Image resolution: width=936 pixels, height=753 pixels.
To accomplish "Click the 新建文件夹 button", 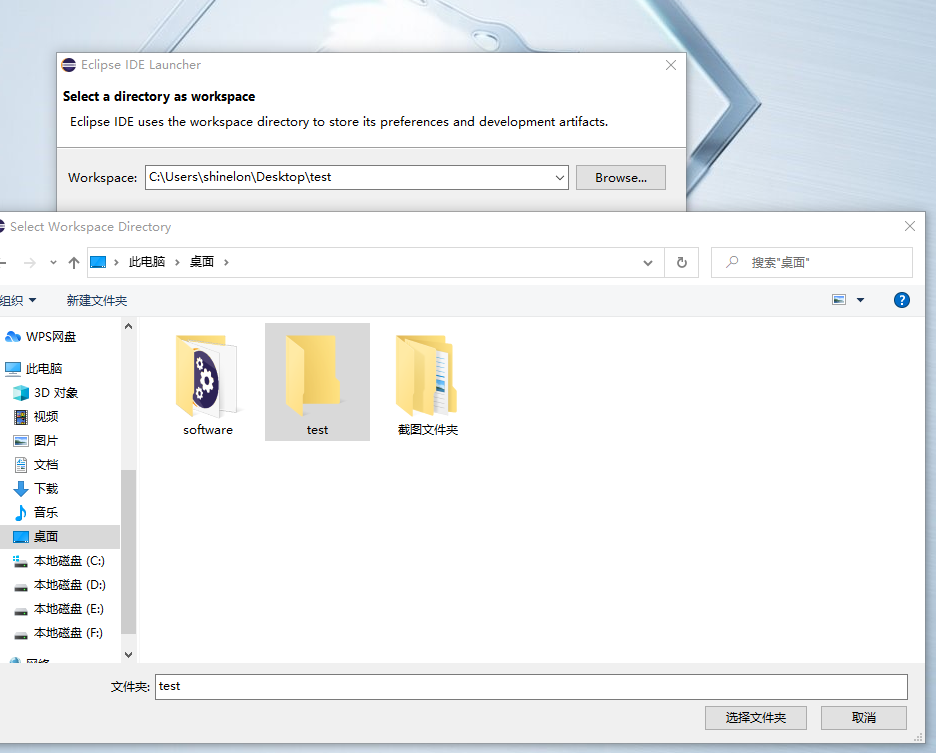I will tap(97, 300).
